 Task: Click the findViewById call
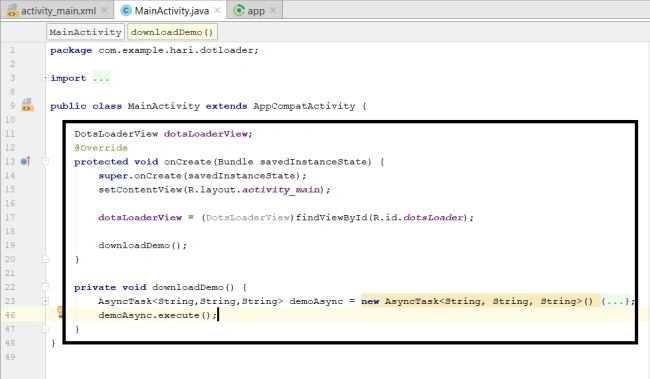pos(332,218)
